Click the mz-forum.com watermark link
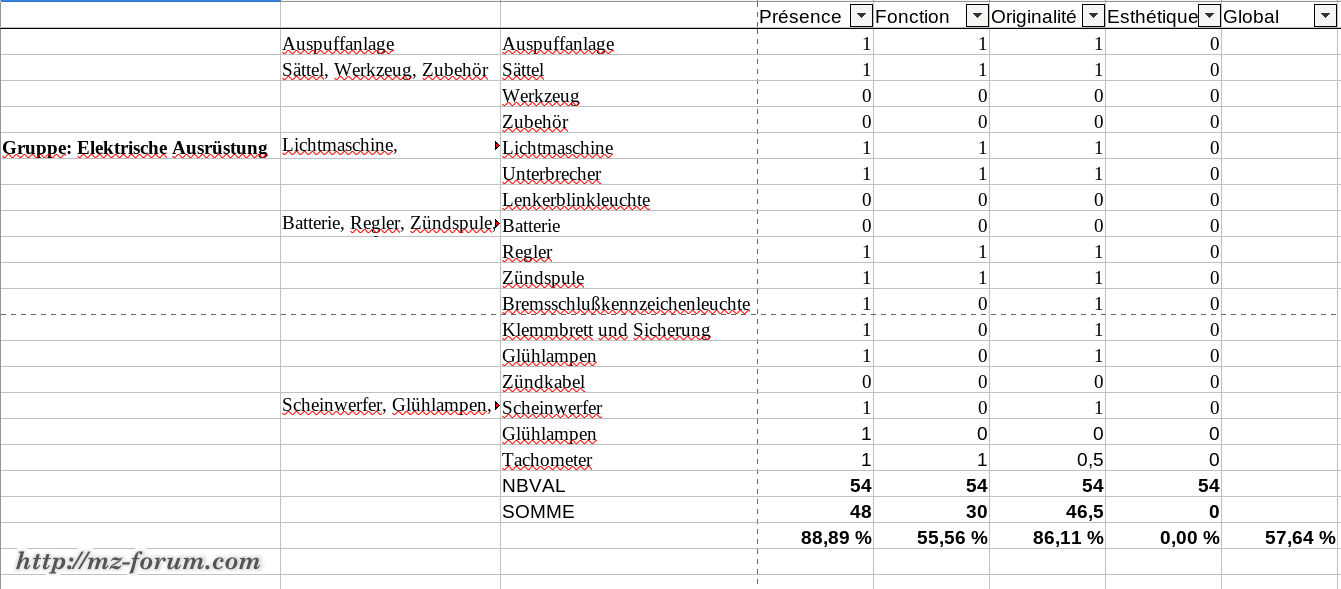 (x=138, y=562)
